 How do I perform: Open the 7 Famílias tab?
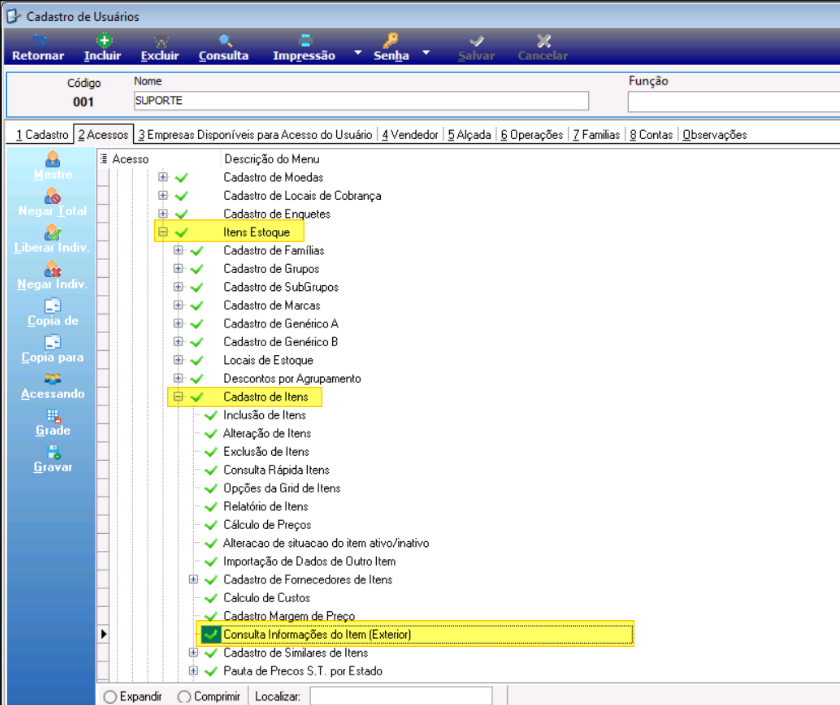click(596, 134)
